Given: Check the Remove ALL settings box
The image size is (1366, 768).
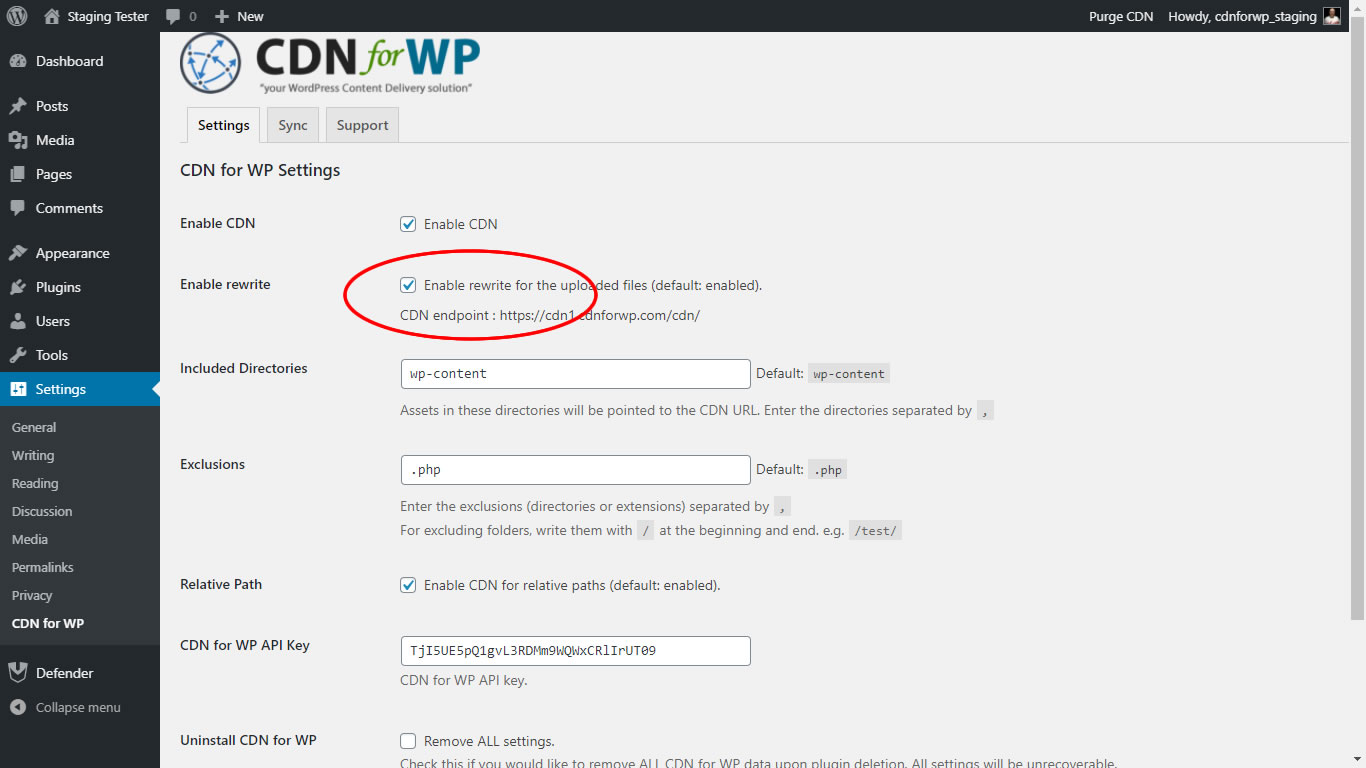Looking at the screenshot, I should (x=408, y=741).
